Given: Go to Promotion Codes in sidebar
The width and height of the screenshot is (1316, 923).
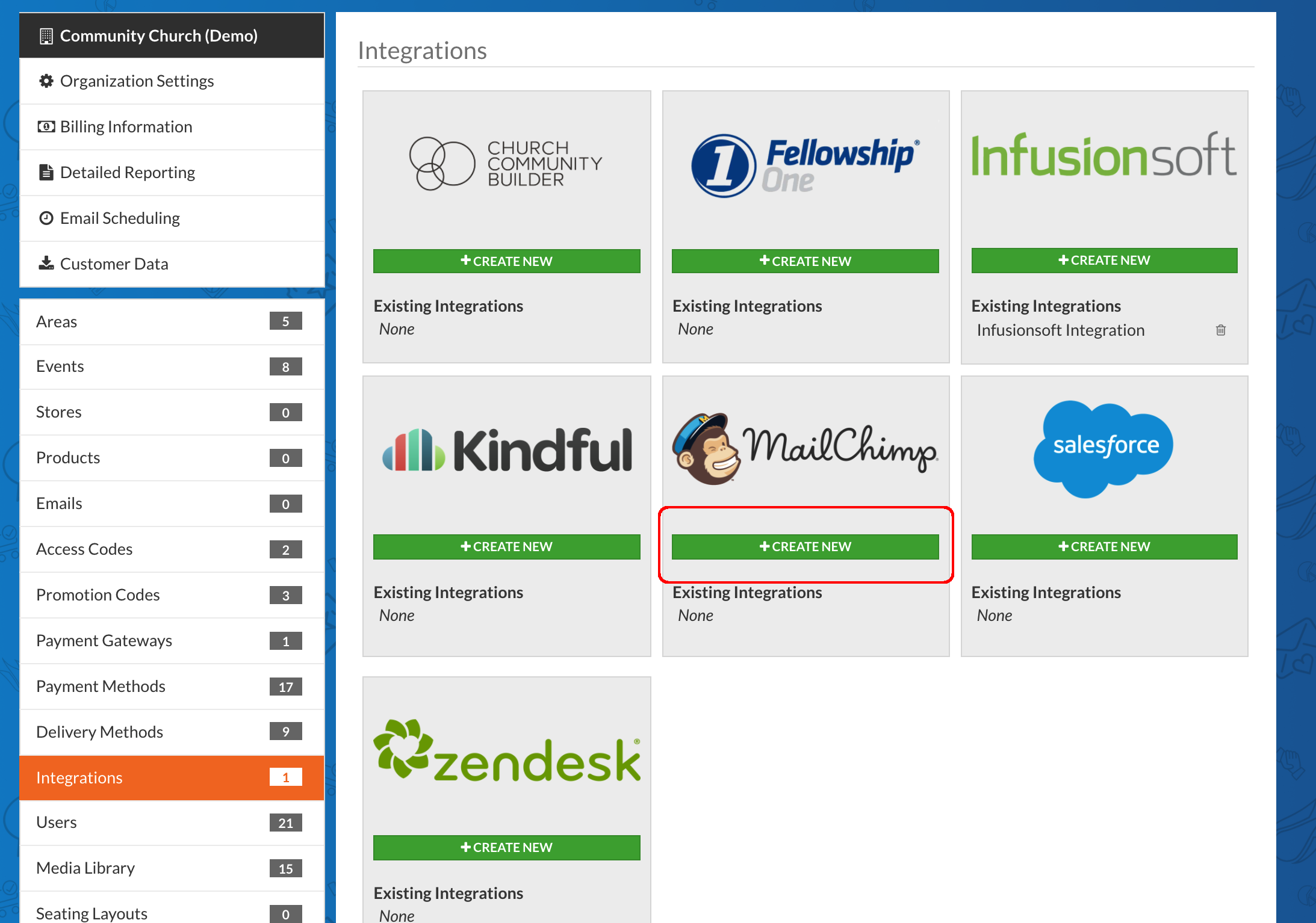Looking at the screenshot, I should 98,595.
